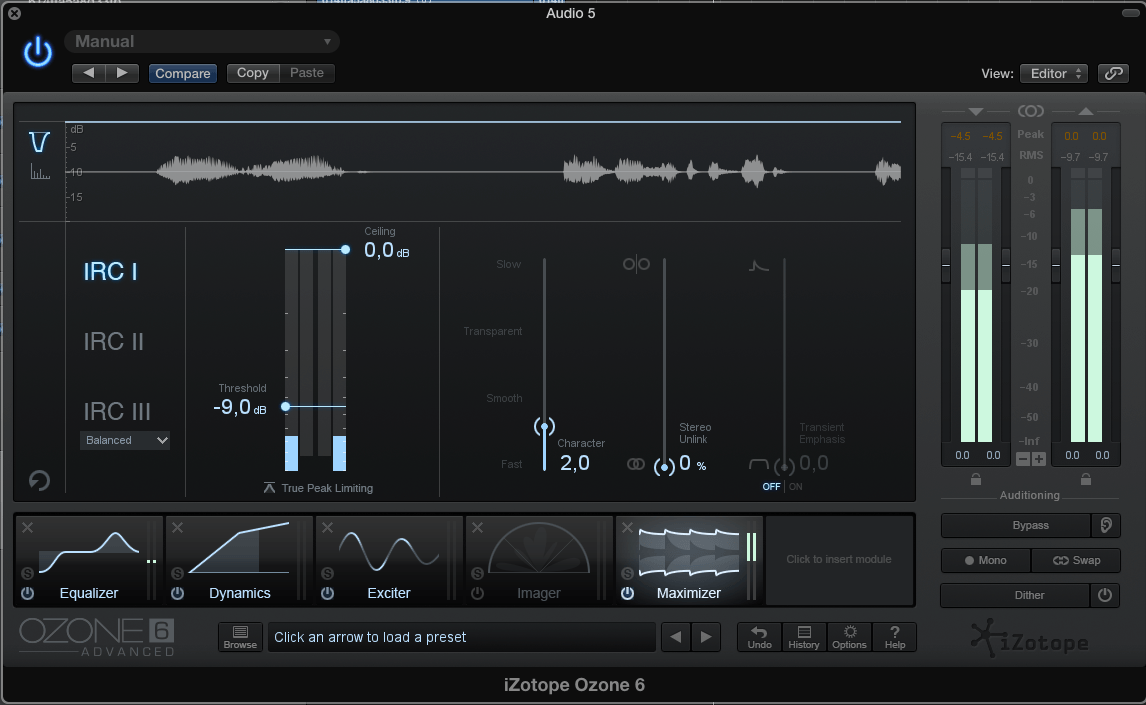This screenshot has height=705, width=1146.
Task: Show gain reduction trace view icon
Action: [39, 142]
